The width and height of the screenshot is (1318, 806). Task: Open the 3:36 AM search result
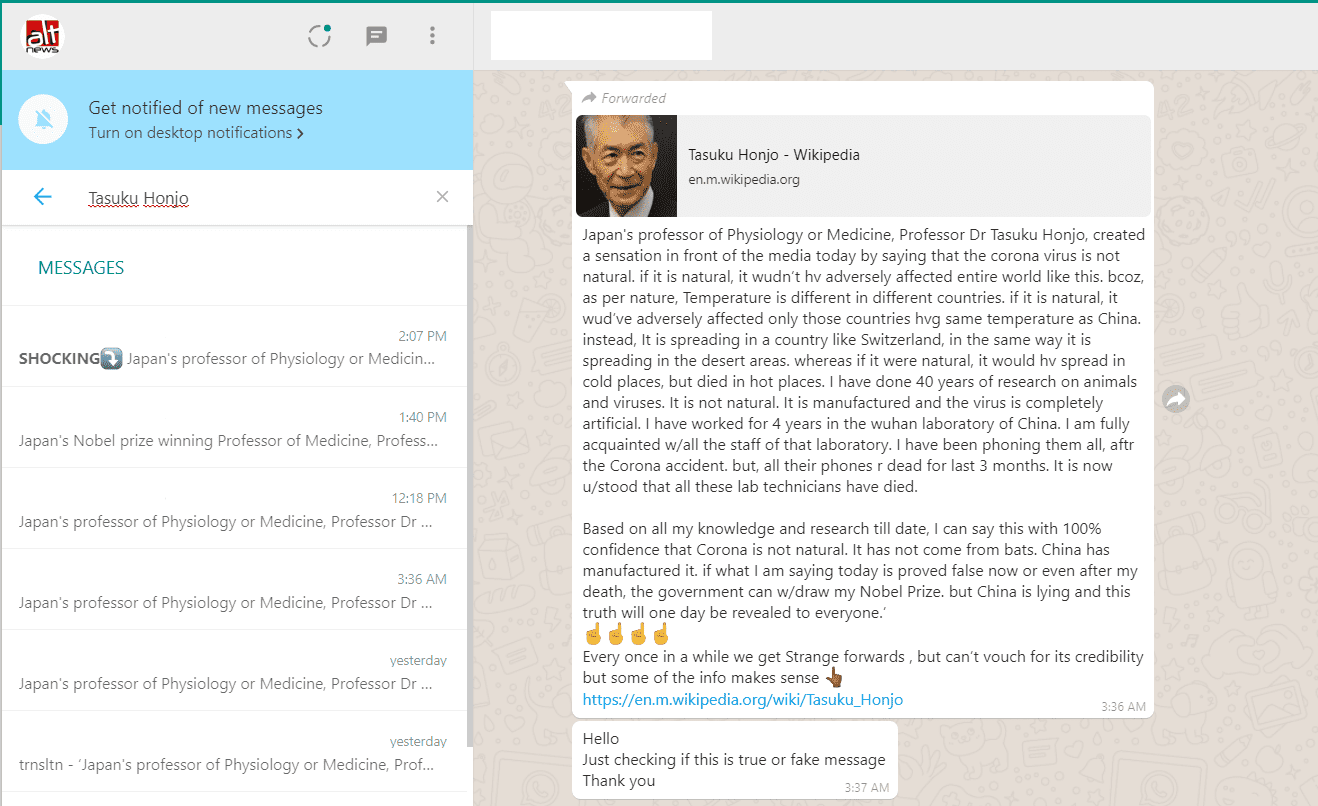[235, 590]
